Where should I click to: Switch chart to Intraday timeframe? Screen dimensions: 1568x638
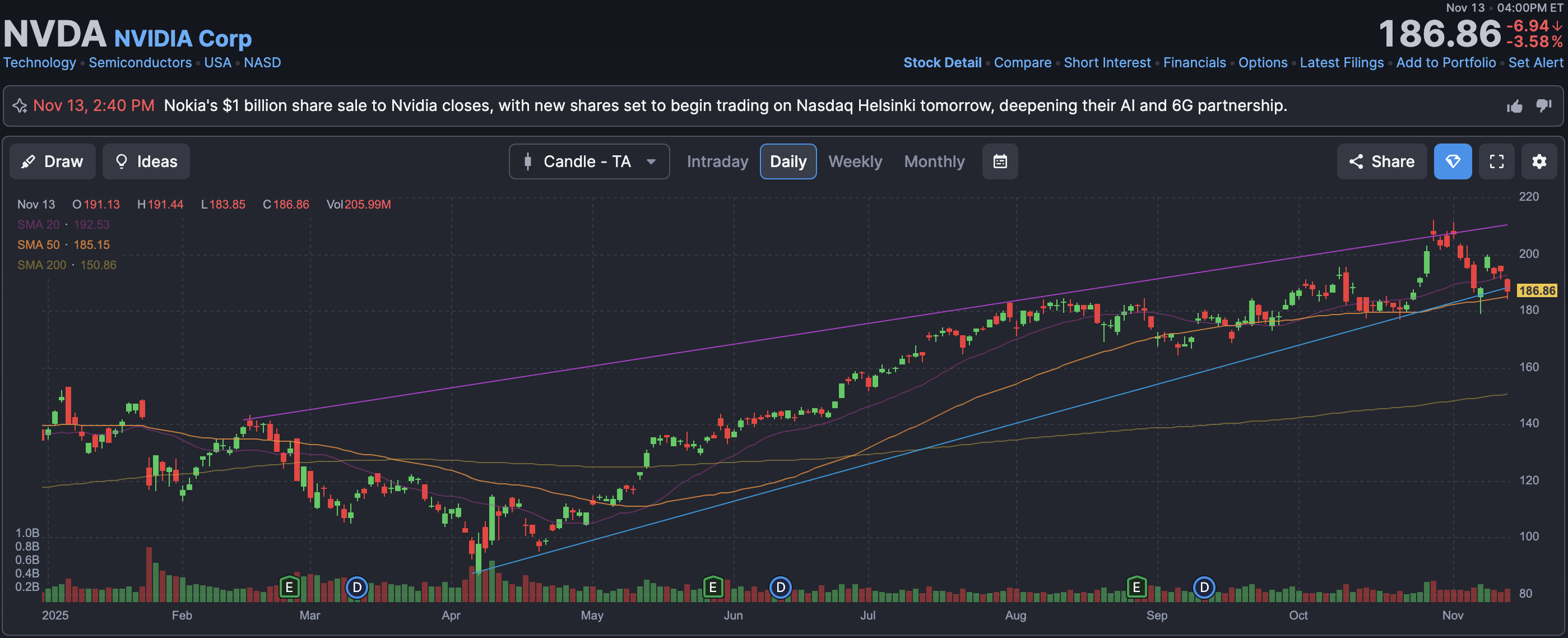(x=717, y=161)
